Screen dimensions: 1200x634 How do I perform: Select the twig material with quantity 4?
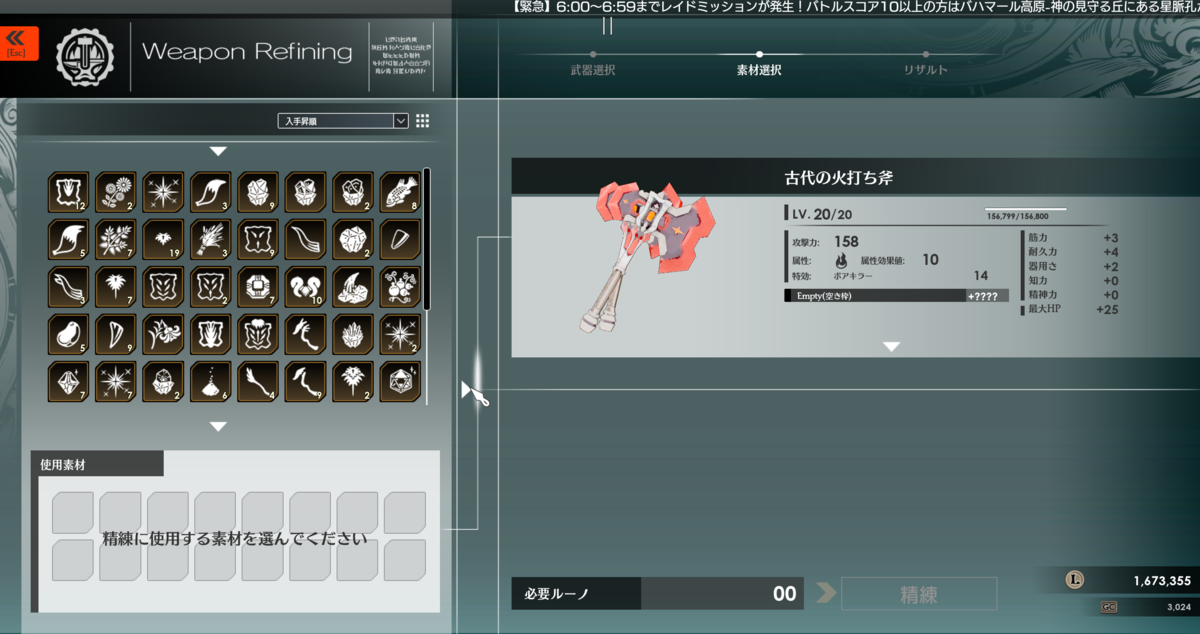point(258,382)
